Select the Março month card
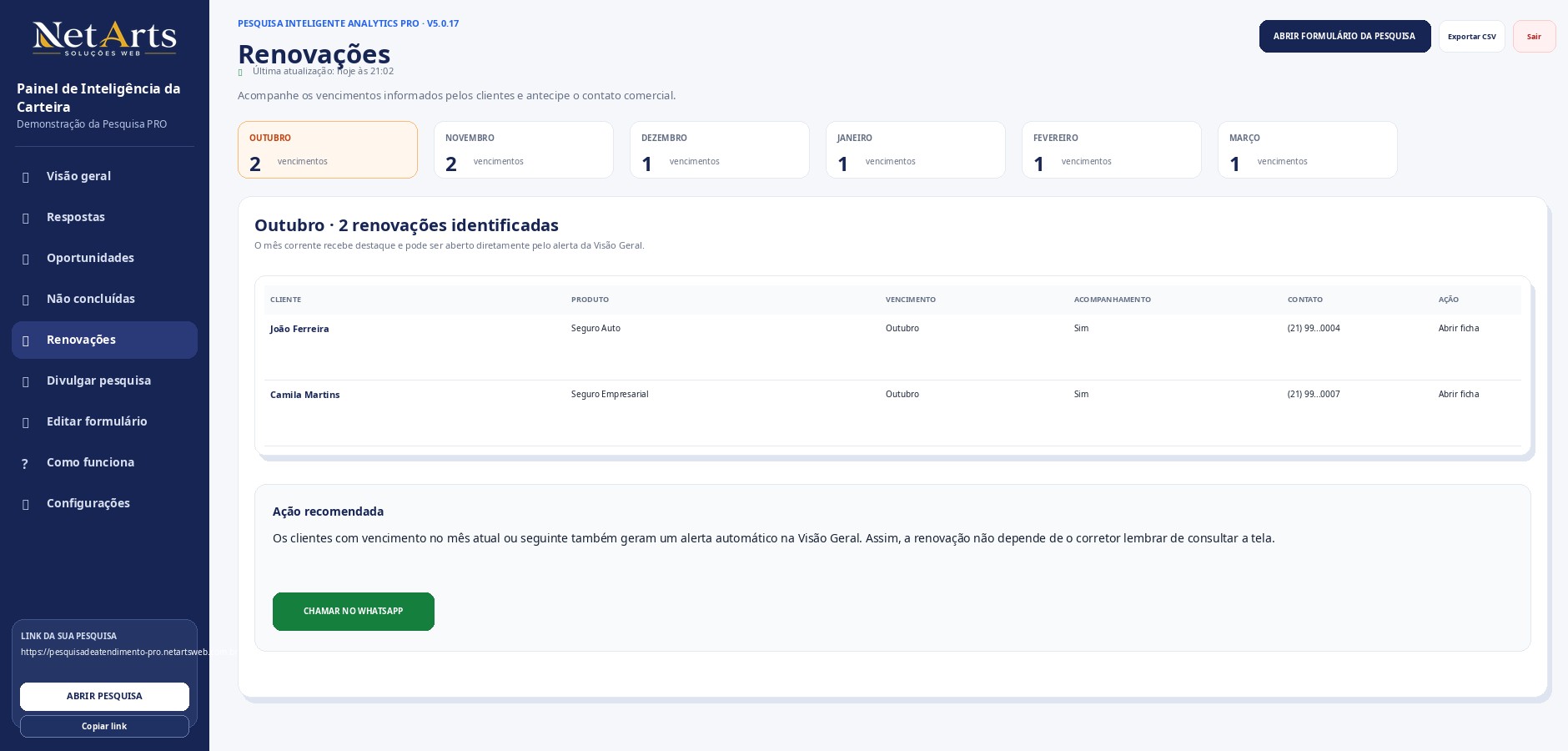The height and width of the screenshot is (751, 1568). point(1308,150)
